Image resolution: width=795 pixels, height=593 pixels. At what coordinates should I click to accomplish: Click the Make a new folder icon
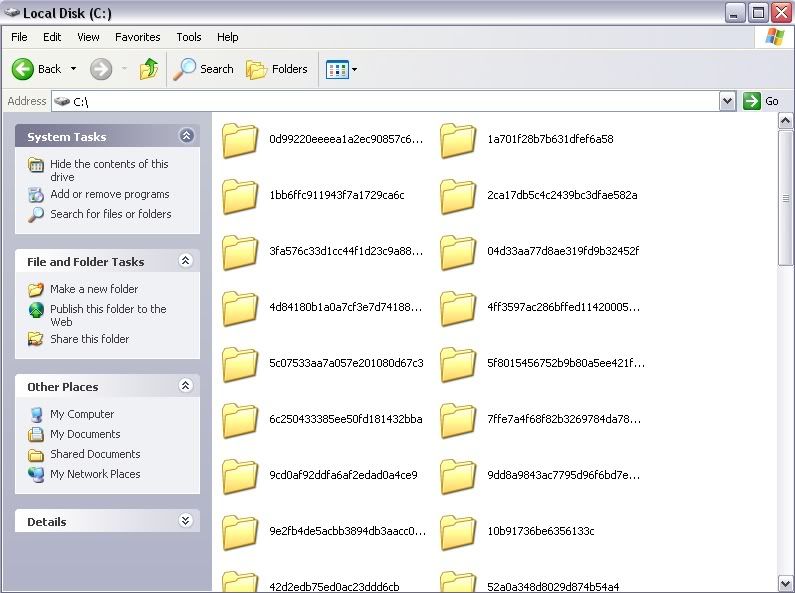[35, 289]
